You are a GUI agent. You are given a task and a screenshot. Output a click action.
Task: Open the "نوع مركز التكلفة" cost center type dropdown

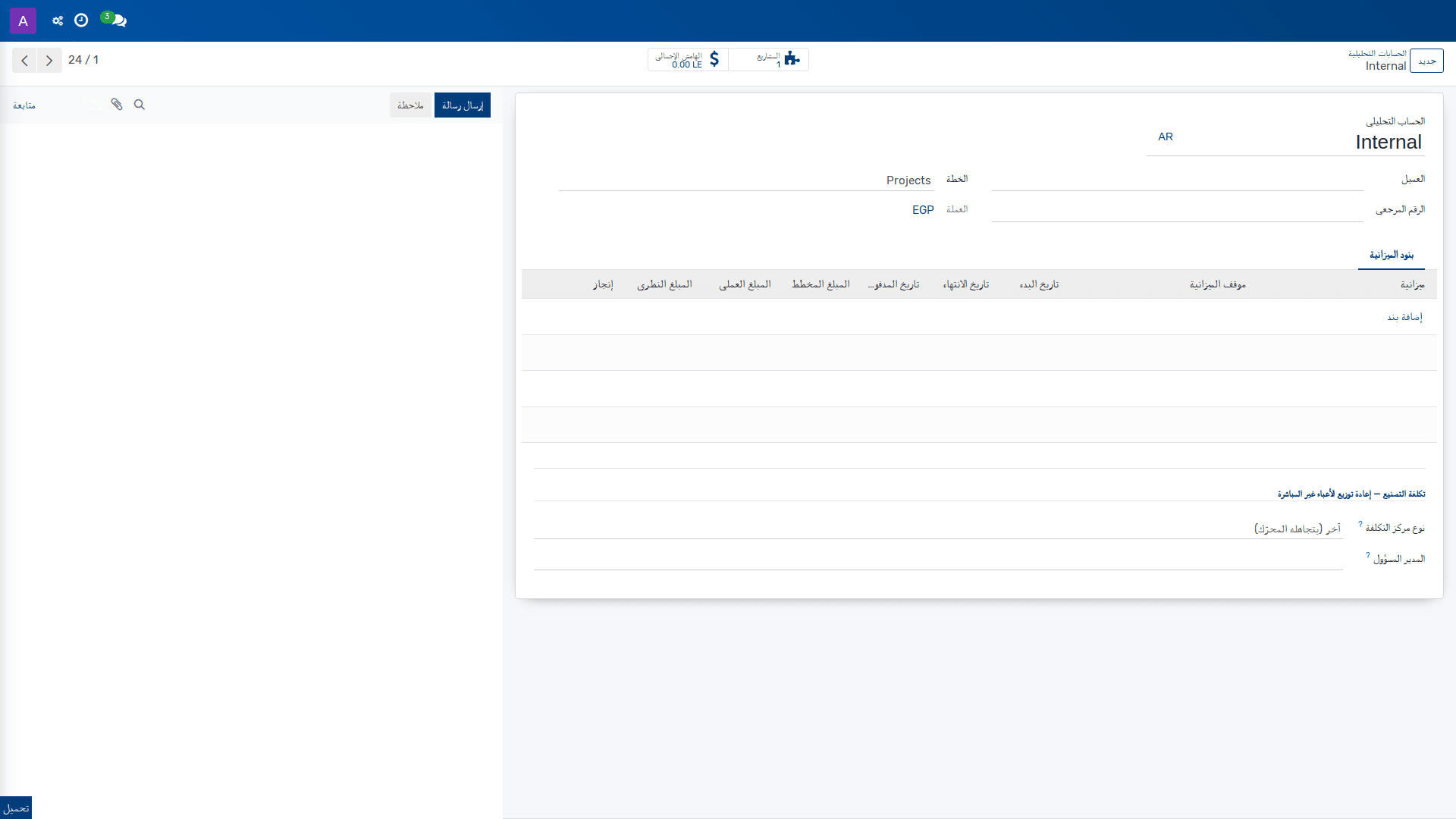pyautogui.click(x=938, y=529)
